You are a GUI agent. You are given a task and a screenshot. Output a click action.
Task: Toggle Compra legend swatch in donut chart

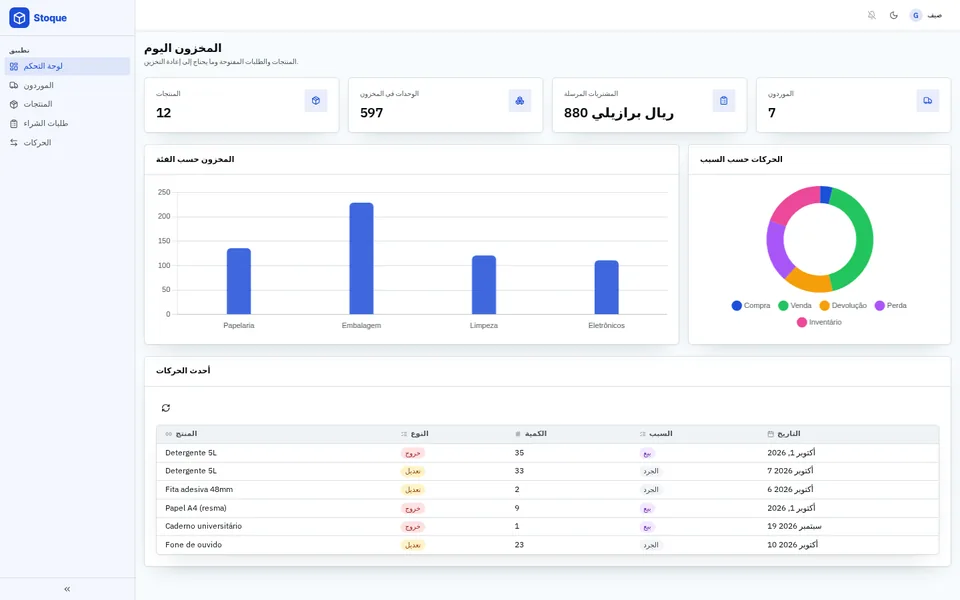(x=737, y=306)
